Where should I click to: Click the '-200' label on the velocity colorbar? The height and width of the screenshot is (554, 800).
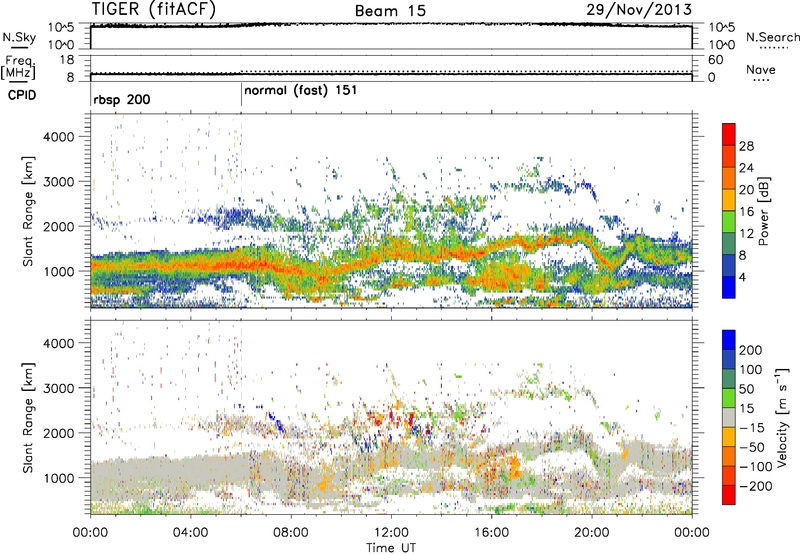pos(756,486)
